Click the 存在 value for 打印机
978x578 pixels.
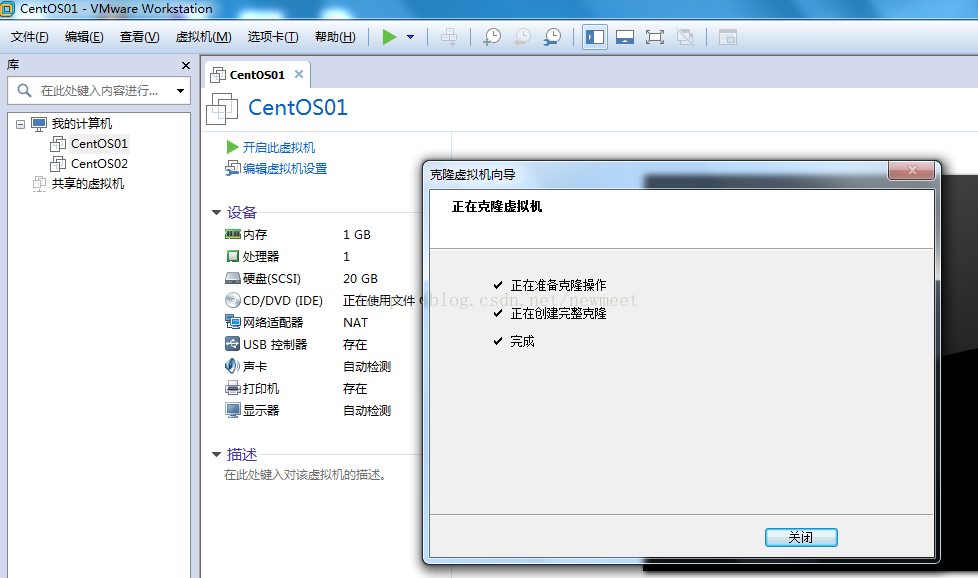355,389
